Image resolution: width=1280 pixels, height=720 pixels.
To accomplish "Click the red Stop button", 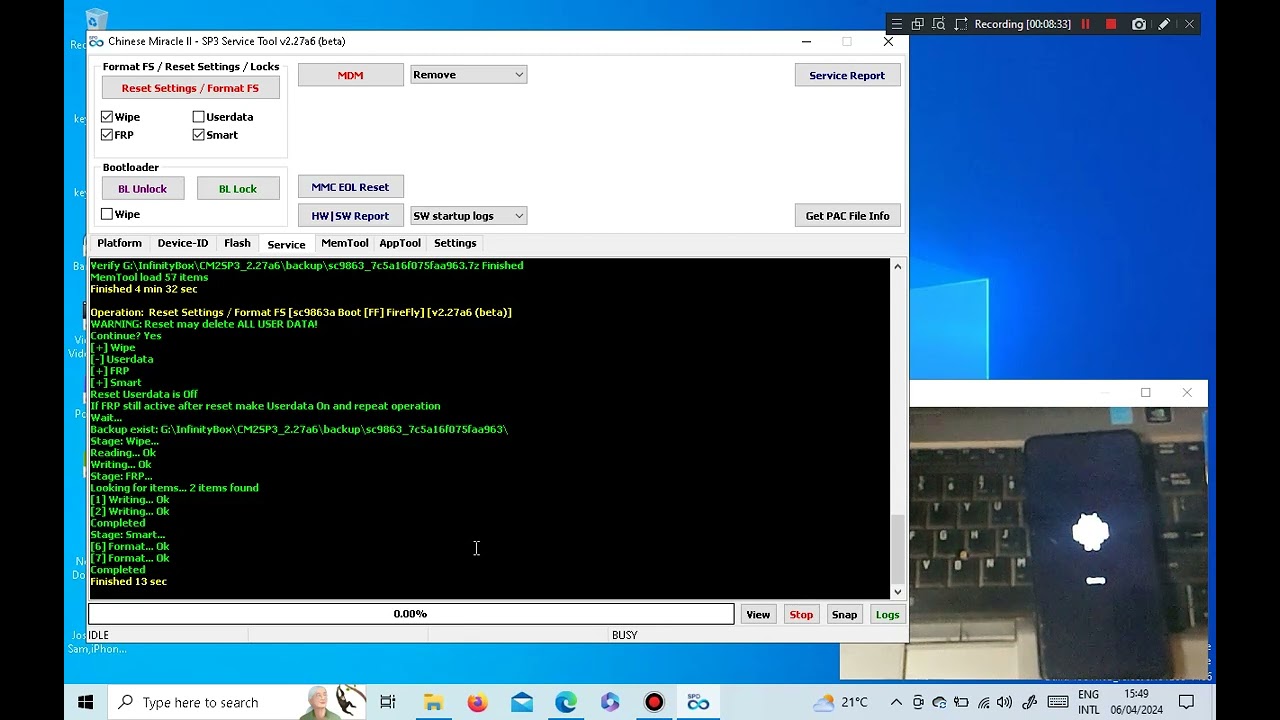I will [801, 615].
